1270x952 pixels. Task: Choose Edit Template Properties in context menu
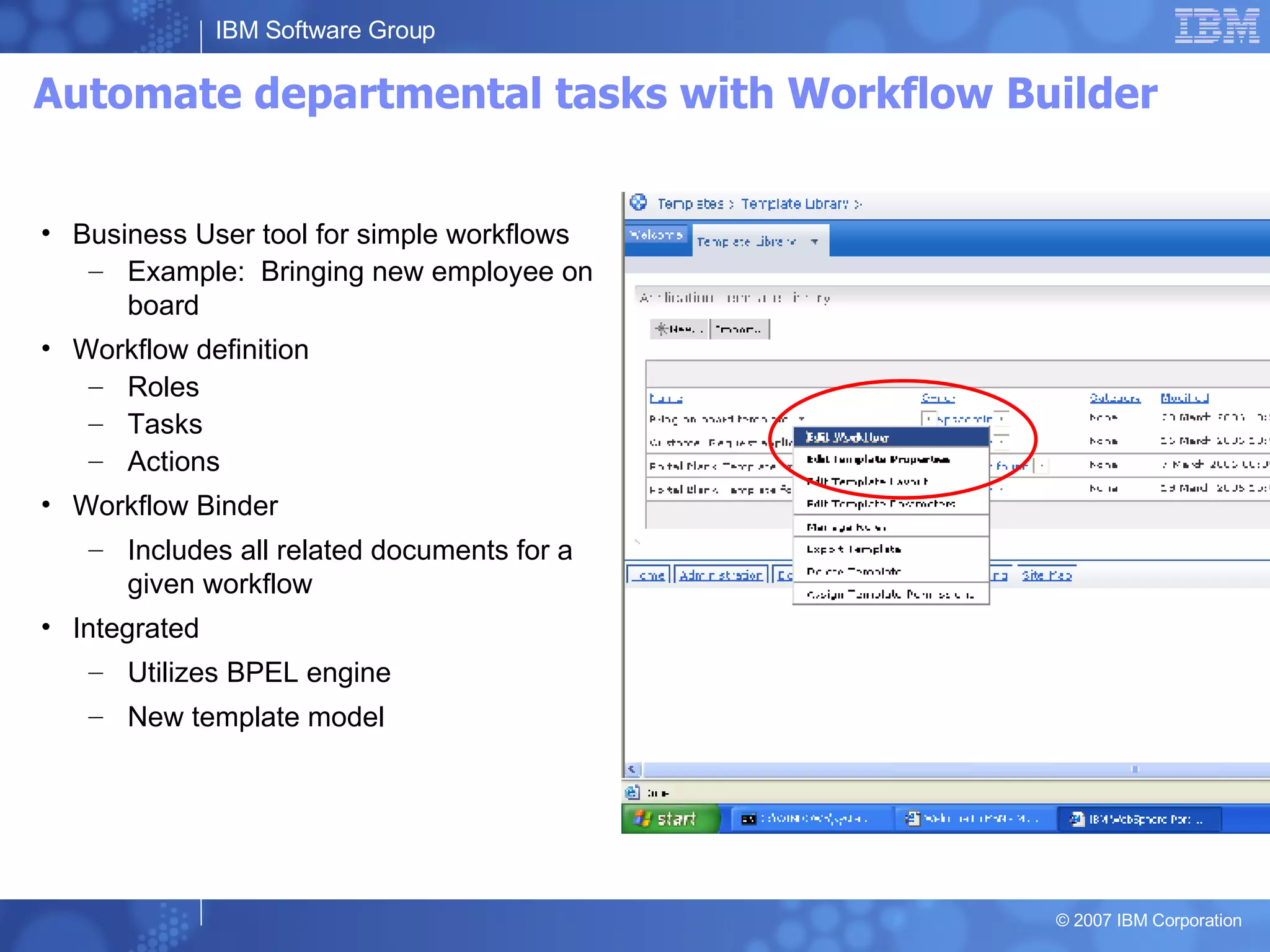click(x=891, y=459)
